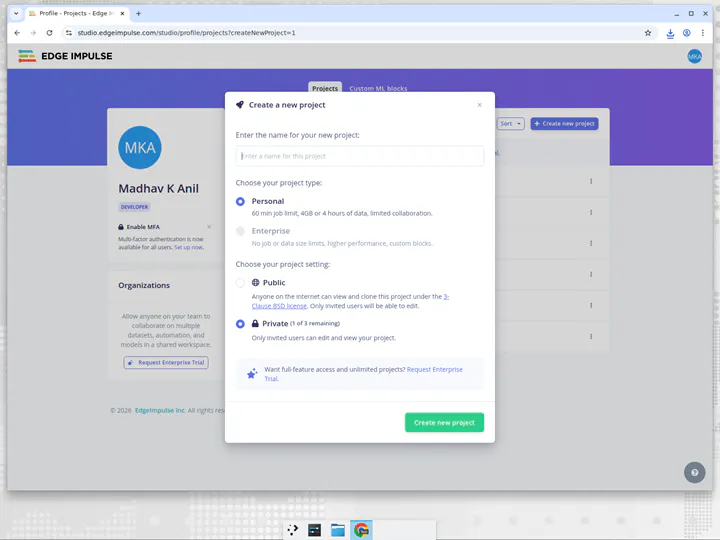Open the MKA user avatar menu in header

click(694, 56)
